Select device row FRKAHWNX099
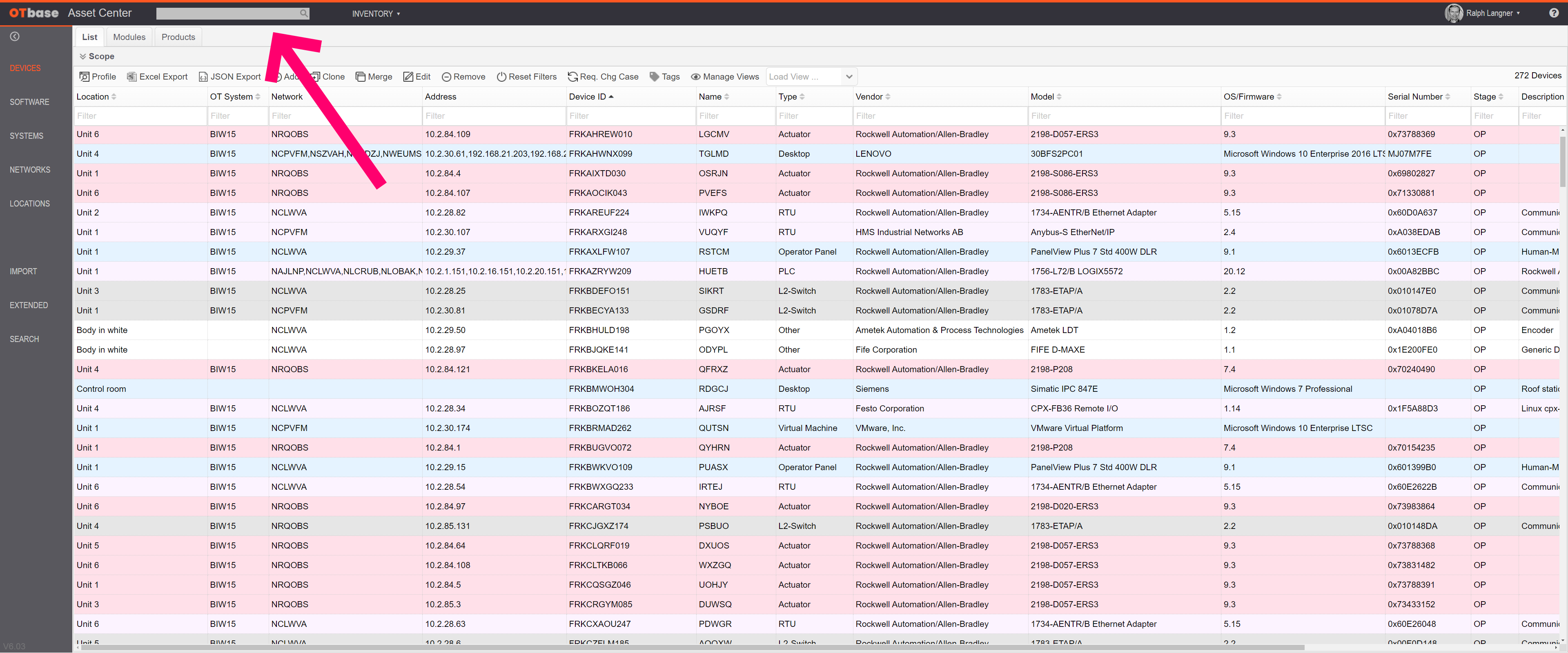Viewport: 1568px width, 653px height. point(816,154)
